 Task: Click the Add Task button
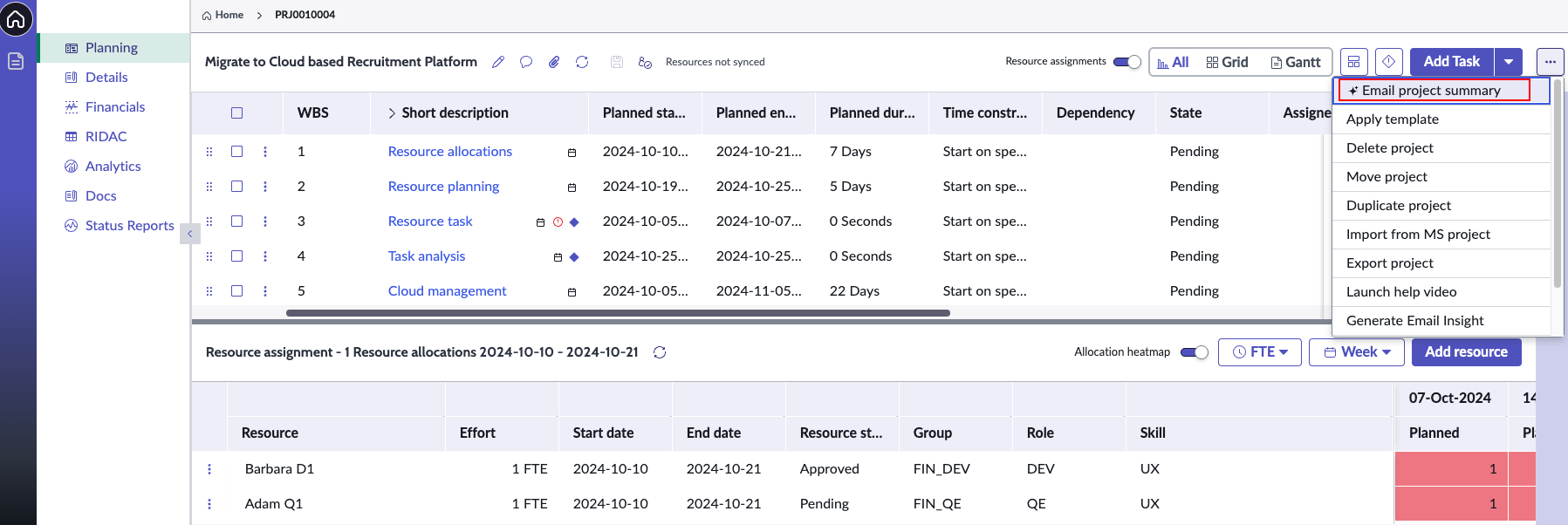(1452, 62)
